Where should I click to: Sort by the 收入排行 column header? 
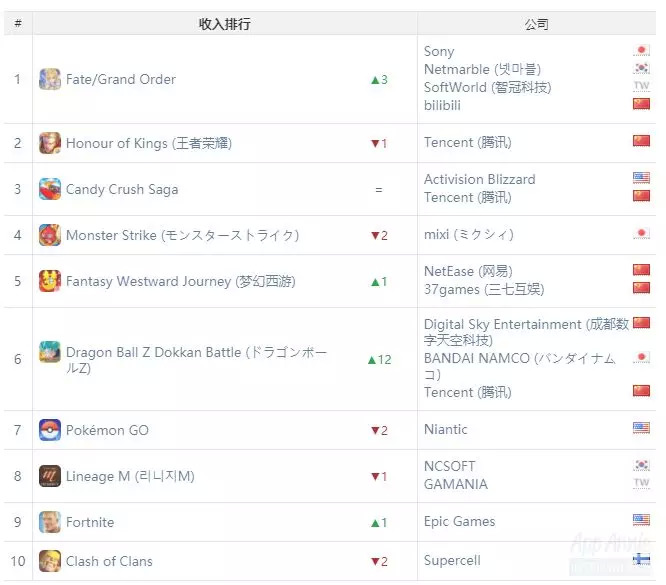pos(224,24)
